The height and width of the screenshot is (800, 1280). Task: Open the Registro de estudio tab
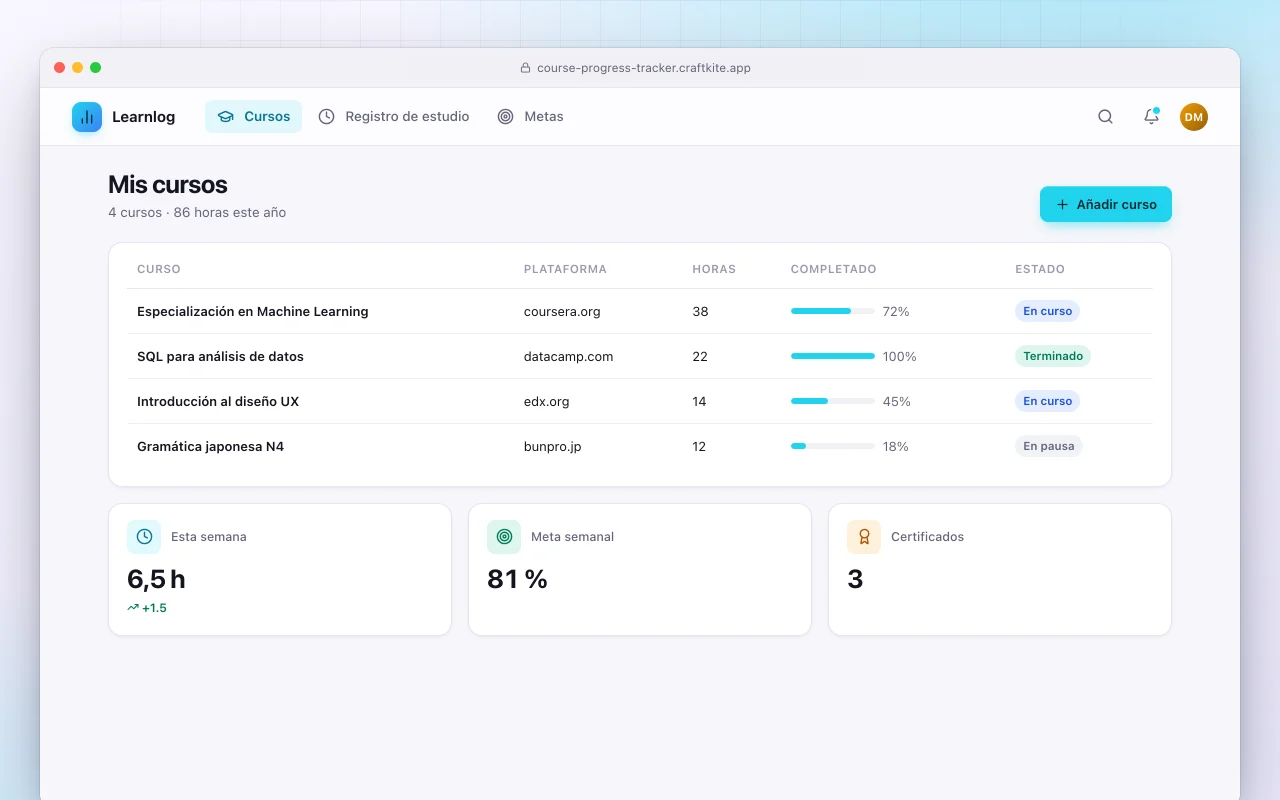coord(394,117)
